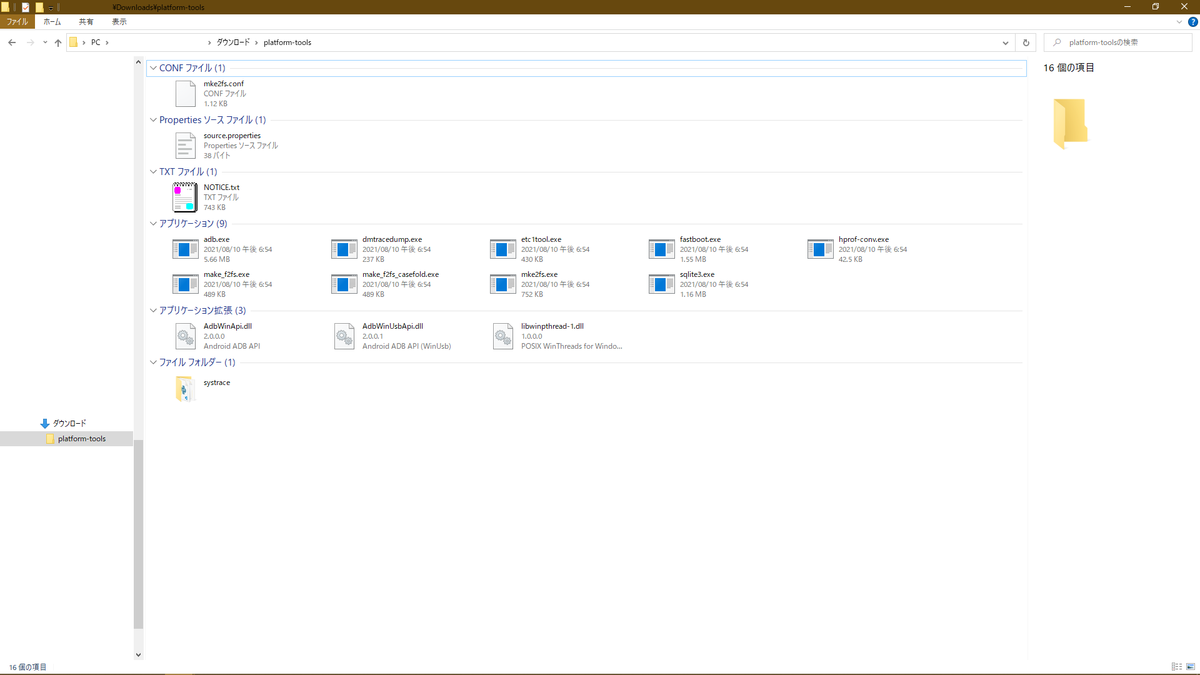This screenshot has height=675, width=1200.
Task: Click the navigation pane scroll down arrow
Action: (138, 655)
